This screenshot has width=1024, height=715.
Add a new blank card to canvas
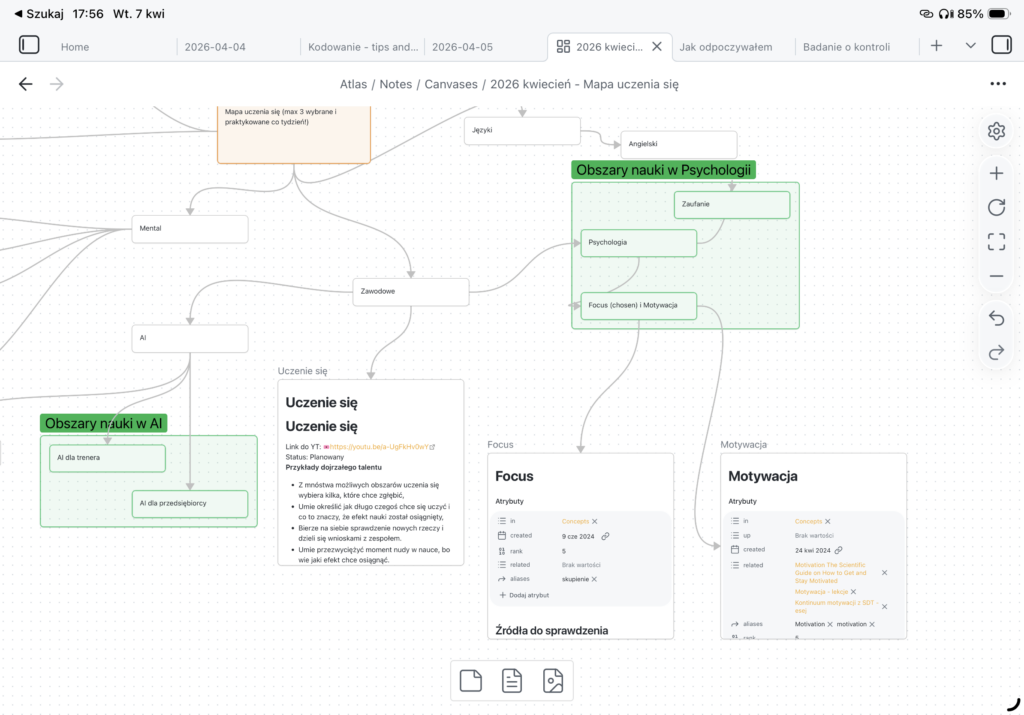(470, 681)
